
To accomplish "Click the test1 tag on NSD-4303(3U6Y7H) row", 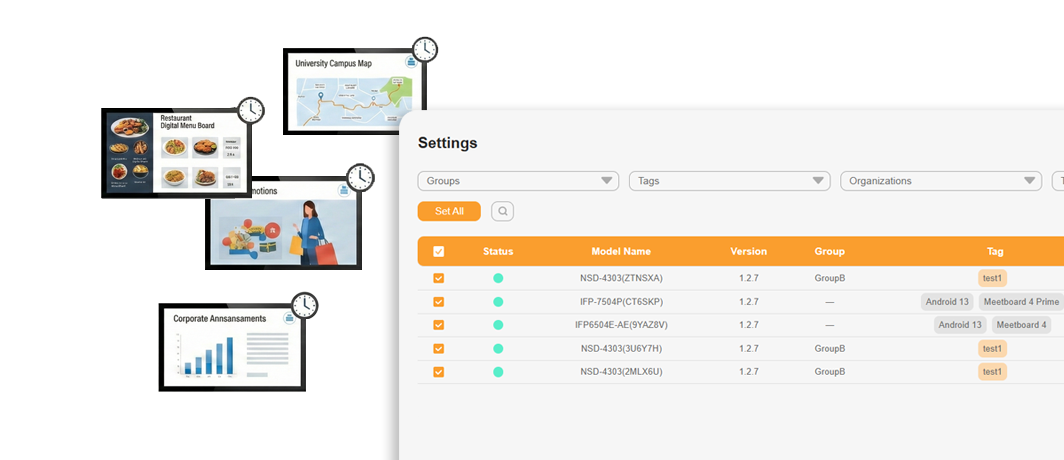I will (x=992, y=349).
